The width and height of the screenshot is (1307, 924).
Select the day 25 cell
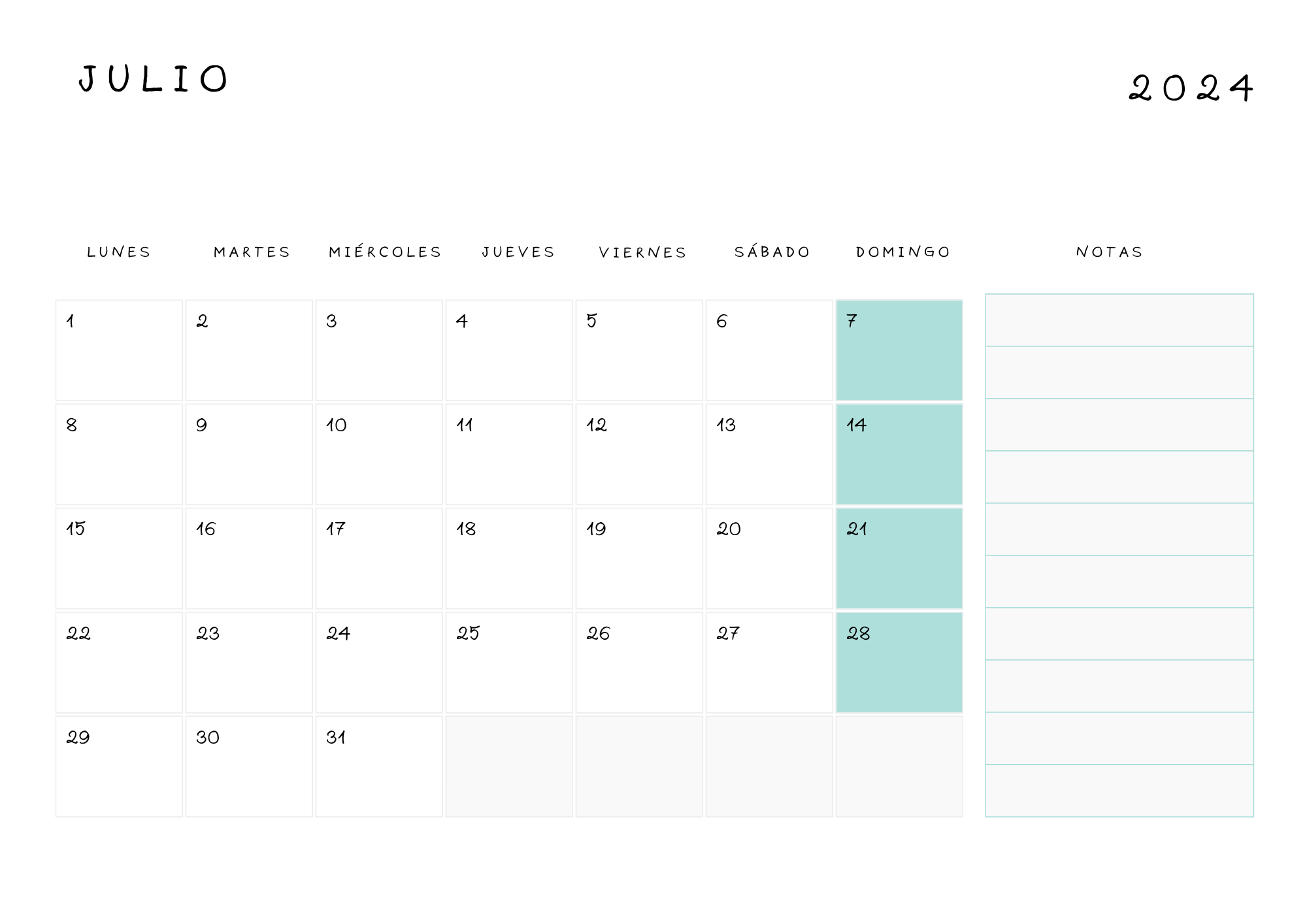[509, 663]
